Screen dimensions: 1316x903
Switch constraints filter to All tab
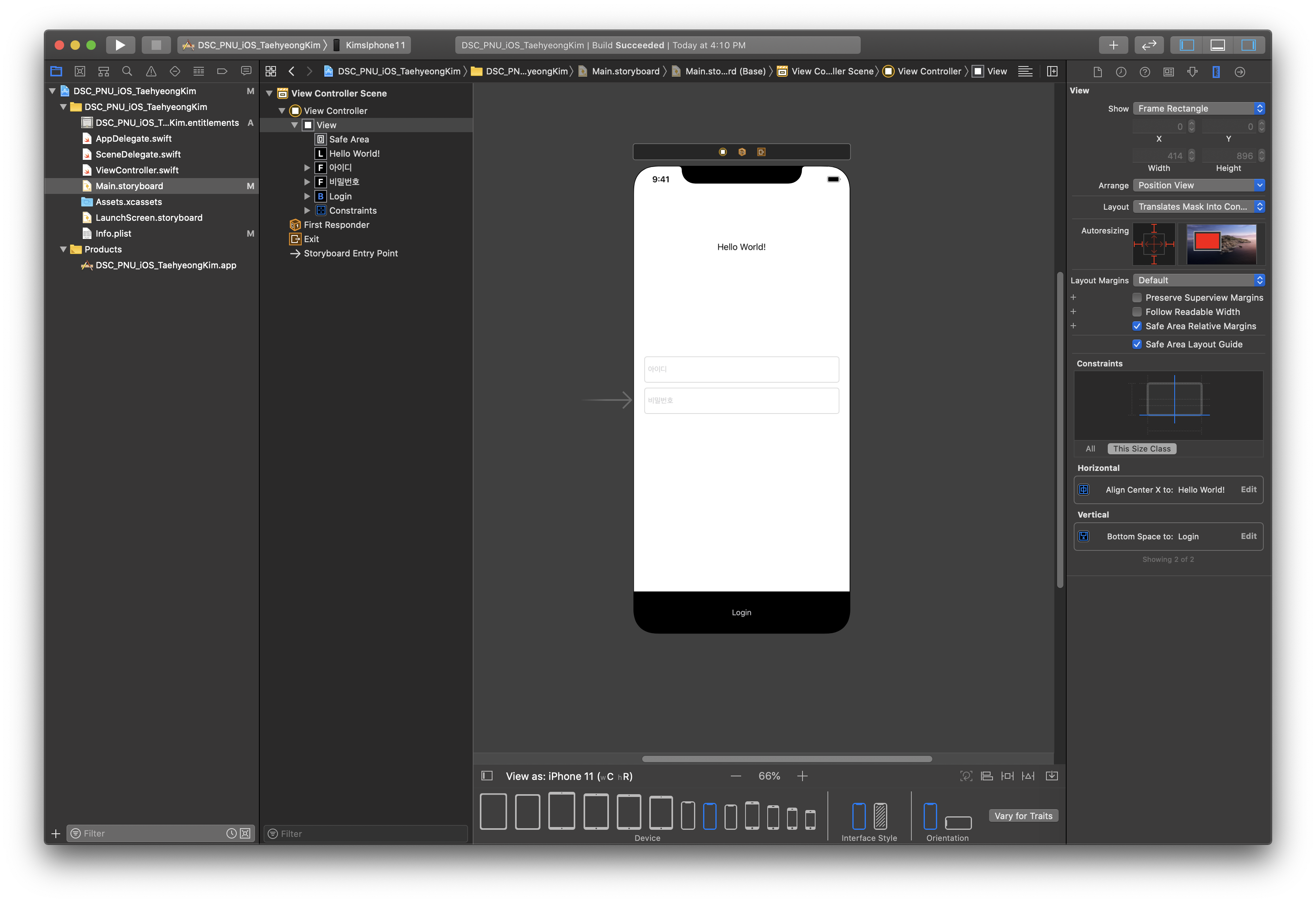1090,449
